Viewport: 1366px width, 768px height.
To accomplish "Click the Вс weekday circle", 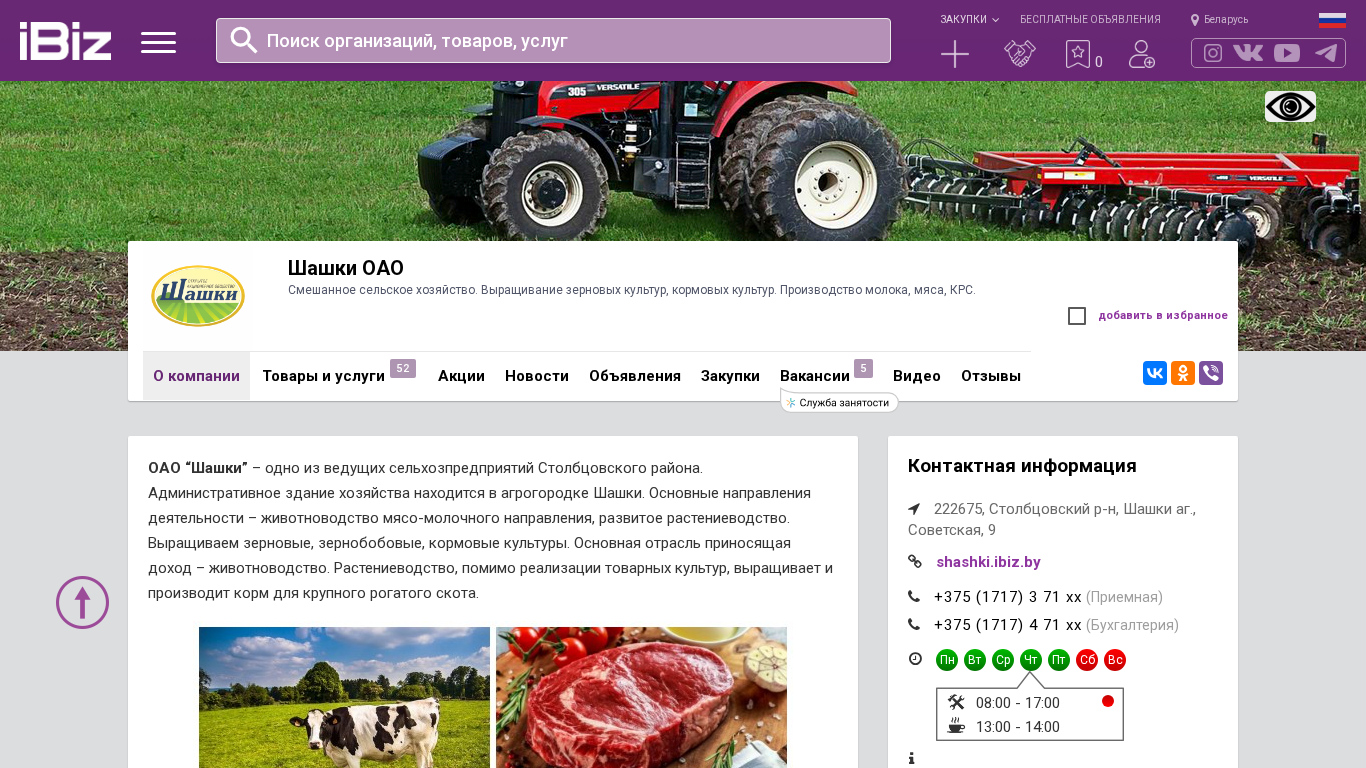I will (1115, 660).
